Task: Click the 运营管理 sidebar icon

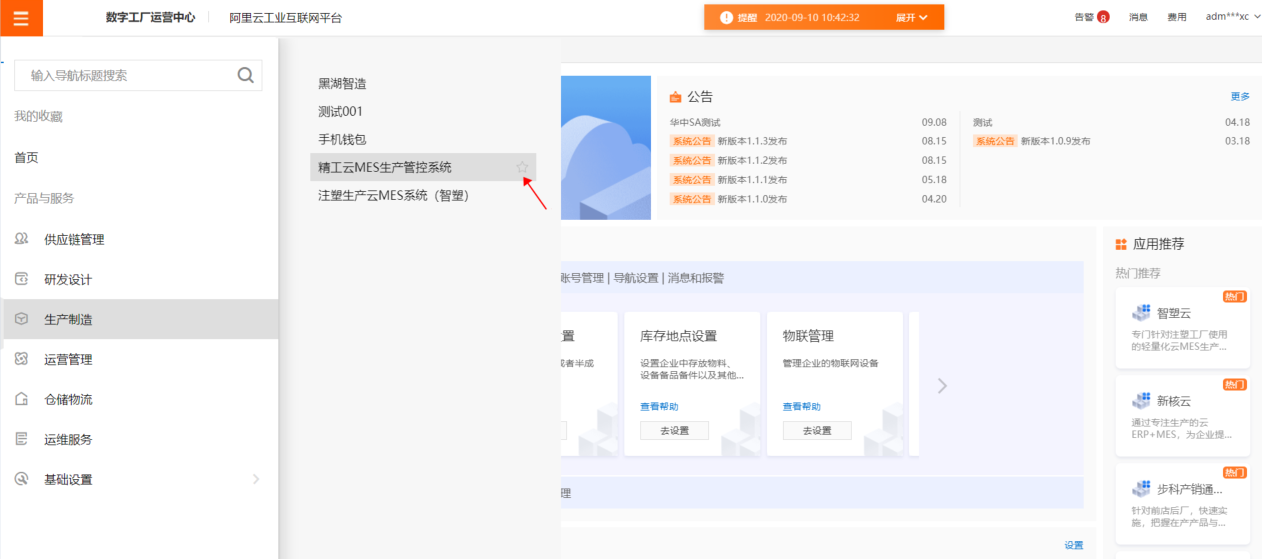Action: click(x=22, y=359)
